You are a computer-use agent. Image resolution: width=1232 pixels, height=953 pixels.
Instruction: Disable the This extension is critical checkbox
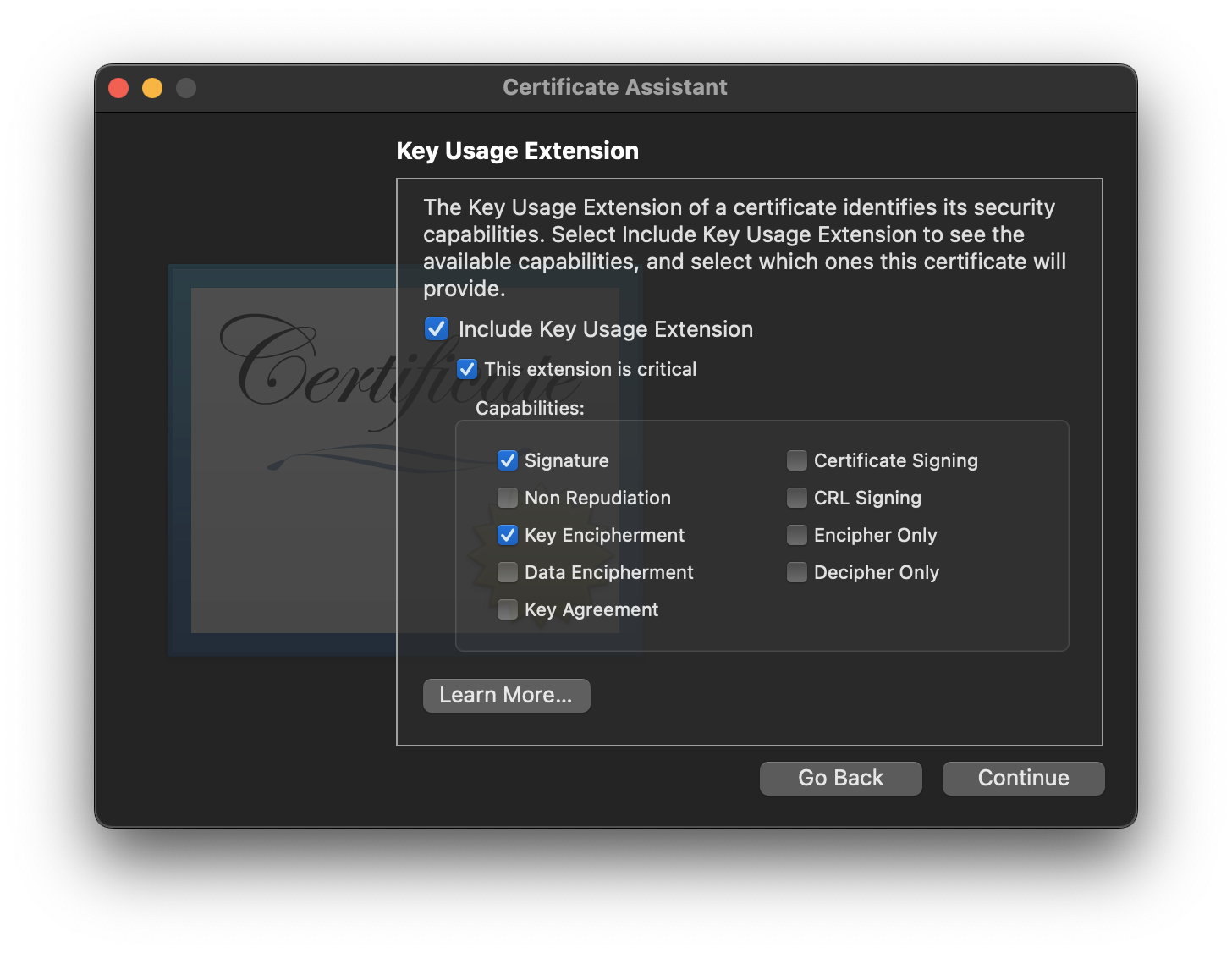(467, 369)
